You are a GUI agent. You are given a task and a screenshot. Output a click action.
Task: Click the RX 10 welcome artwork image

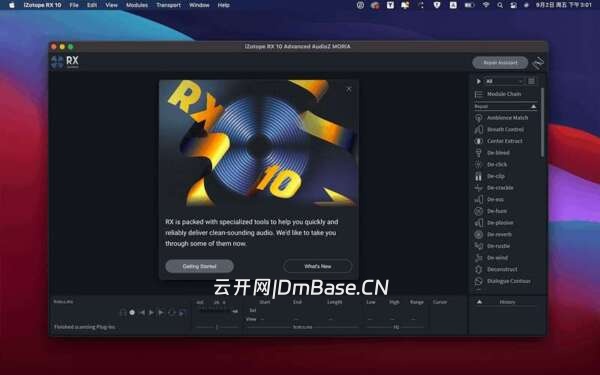[259, 143]
